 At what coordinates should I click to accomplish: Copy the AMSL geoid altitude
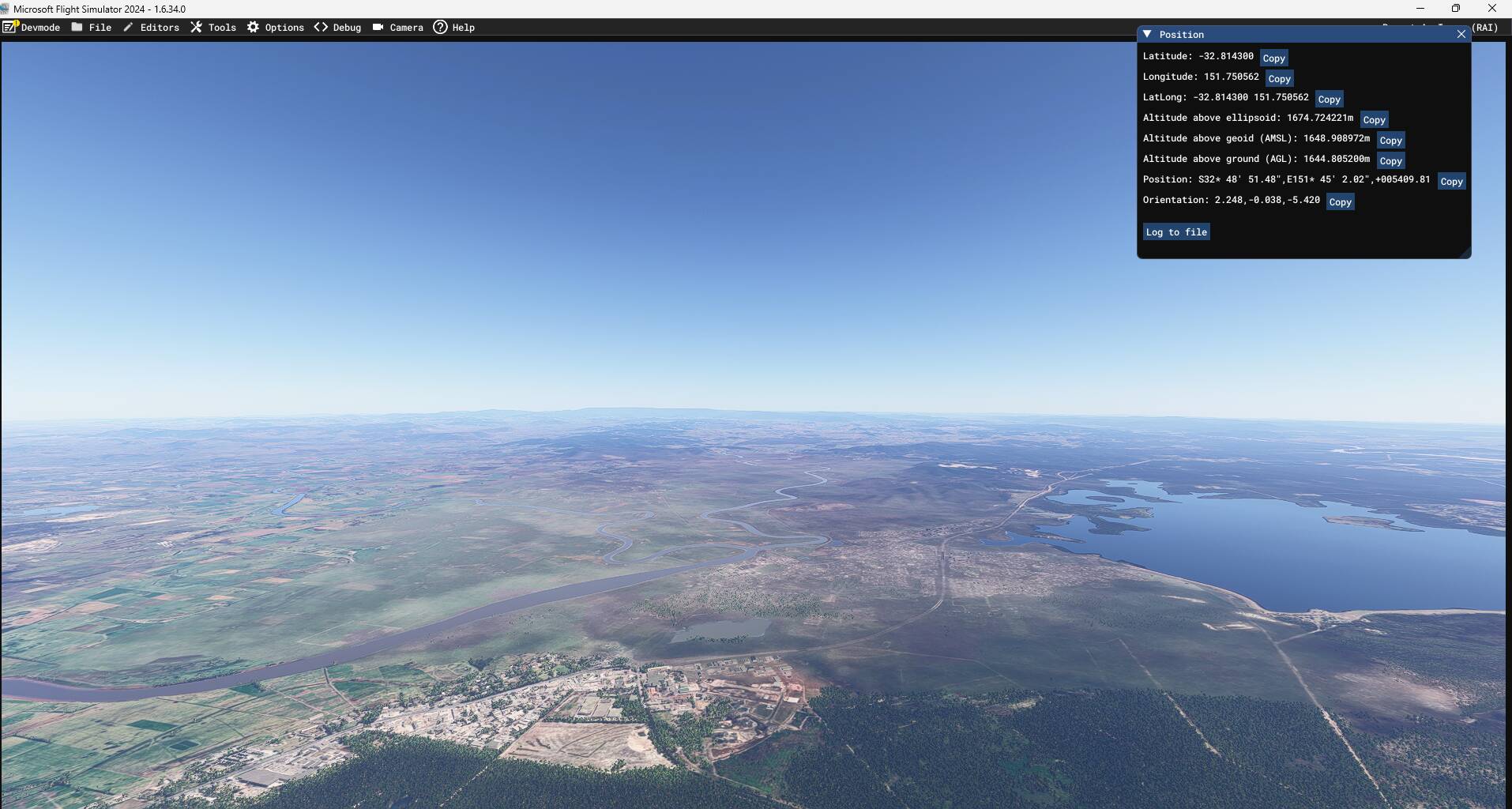tap(1390, 140)
